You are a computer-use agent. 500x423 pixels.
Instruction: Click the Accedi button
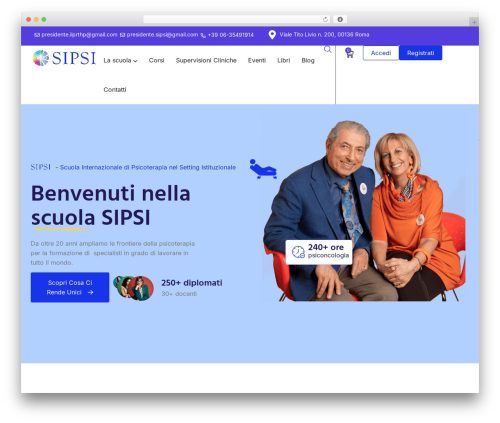[381, 53]
